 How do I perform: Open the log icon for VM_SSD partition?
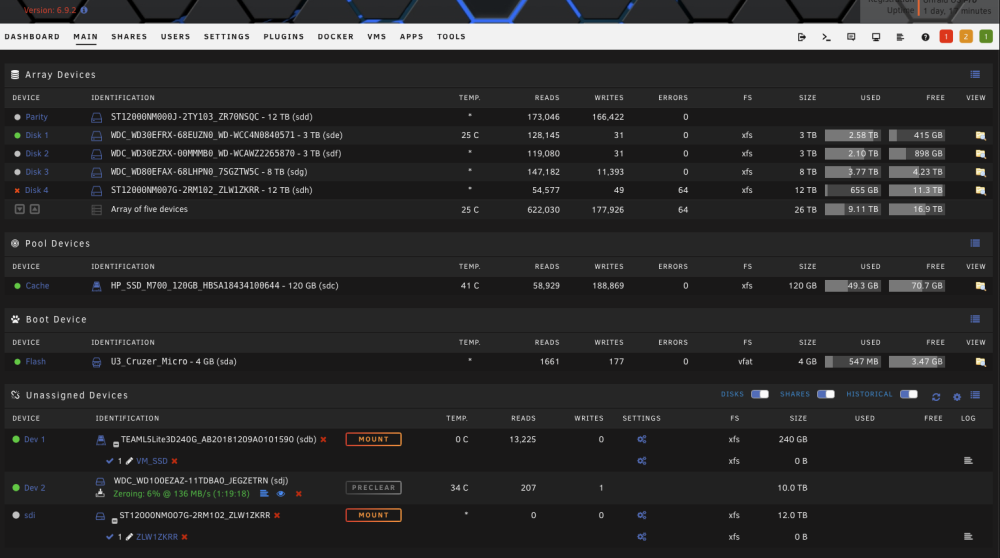point(968,460)
